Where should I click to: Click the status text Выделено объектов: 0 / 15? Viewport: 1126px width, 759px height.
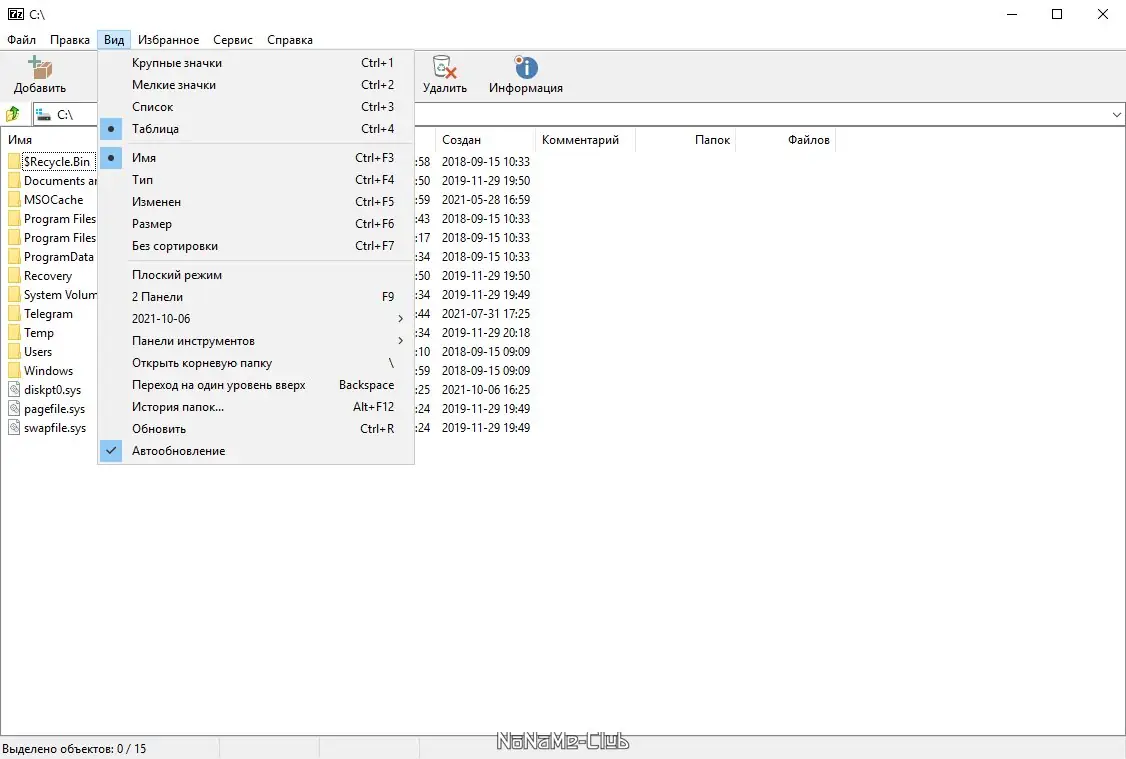click(x=74, y=749)
